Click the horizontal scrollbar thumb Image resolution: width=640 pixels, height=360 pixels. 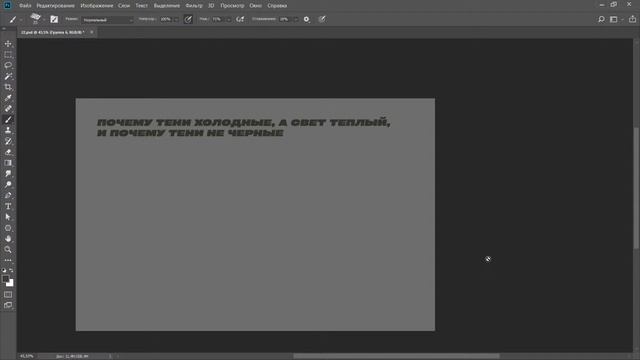coord(396,356)
